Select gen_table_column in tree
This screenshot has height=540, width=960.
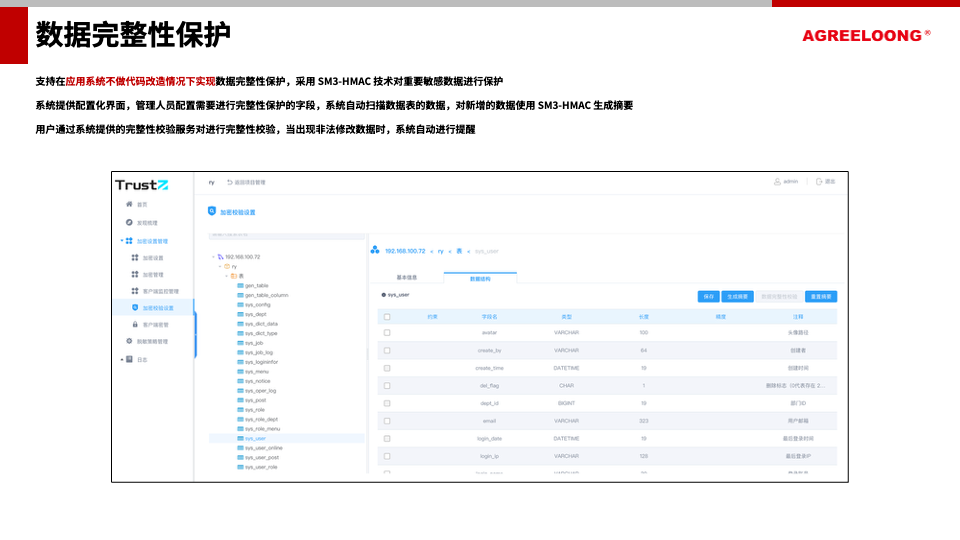pyautogui.click(x=266, y=295)
